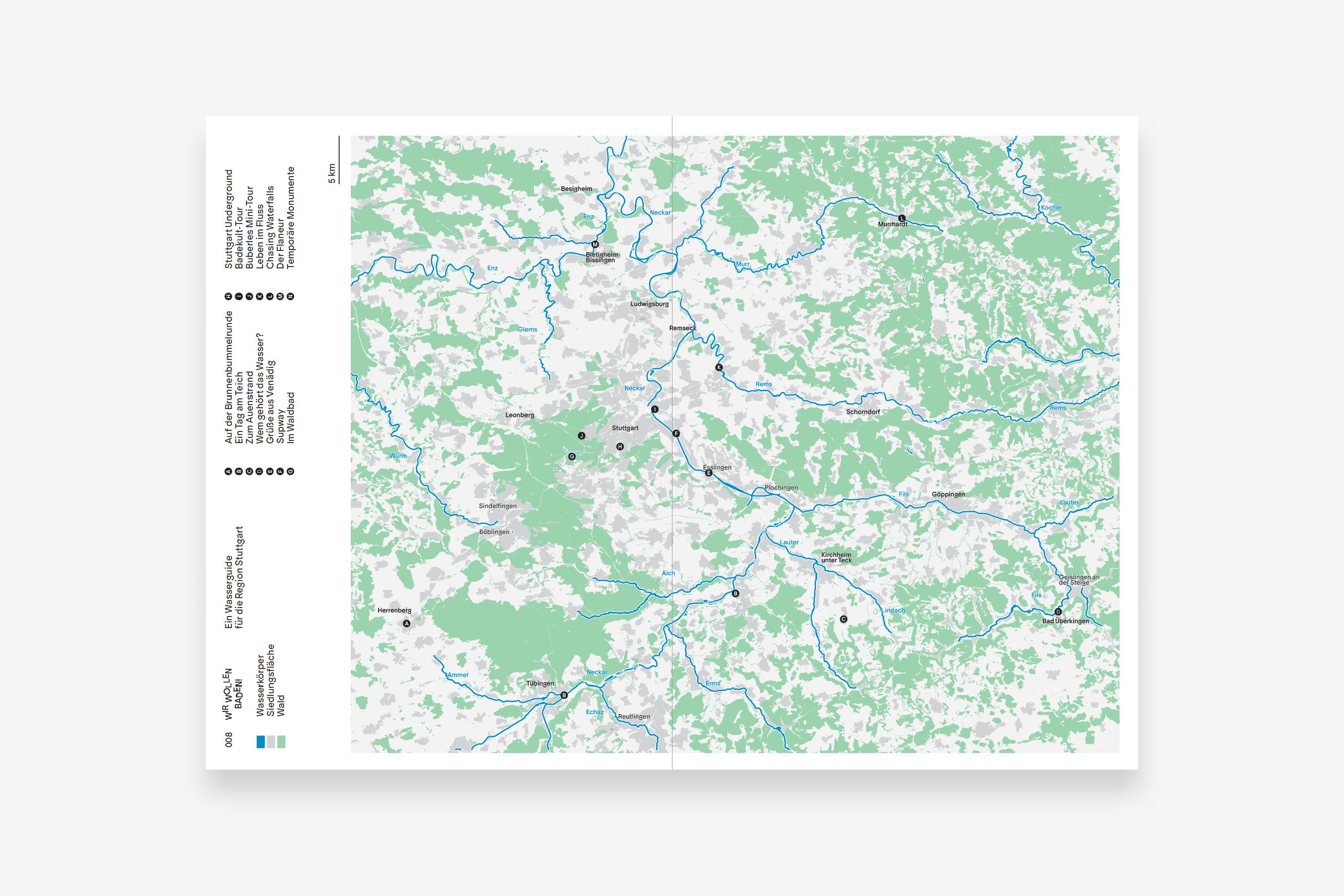The height and width of the screenshot is (896, 1344).
Task: Select map marker H below the Stuttgart label
Action: (620, 447)
